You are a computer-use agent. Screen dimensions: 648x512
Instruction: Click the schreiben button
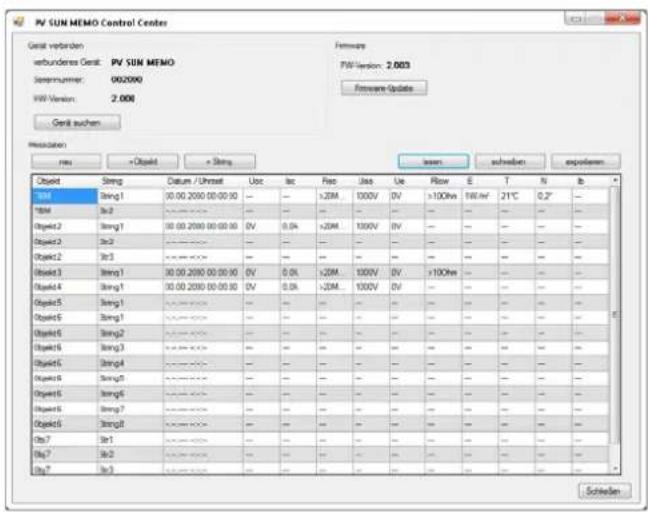[510, 162]
